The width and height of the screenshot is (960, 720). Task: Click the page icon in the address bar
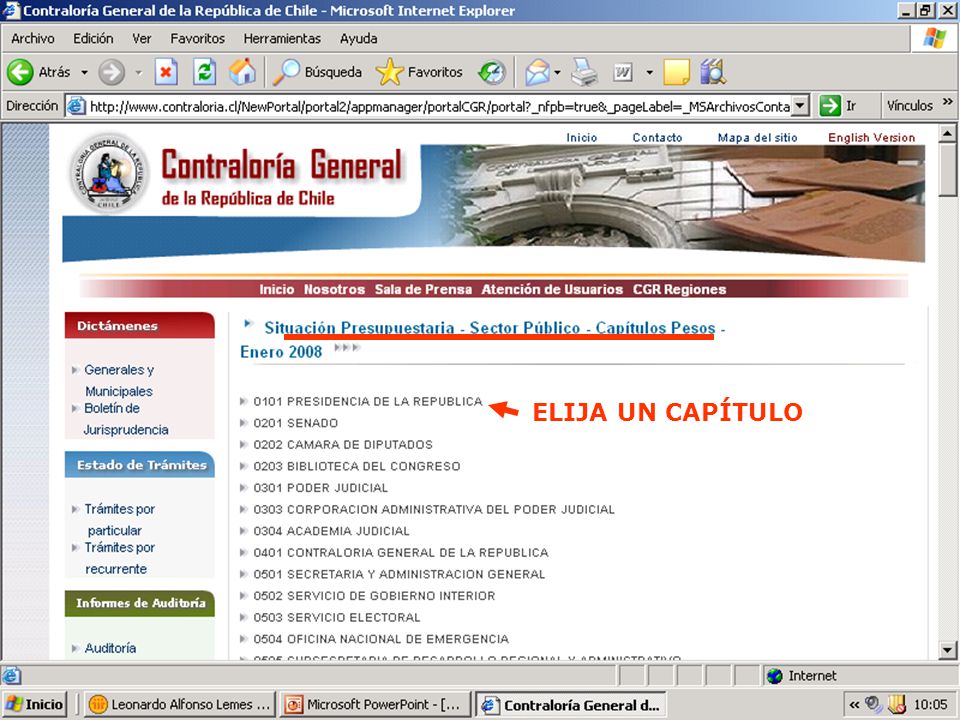point(76,106)
